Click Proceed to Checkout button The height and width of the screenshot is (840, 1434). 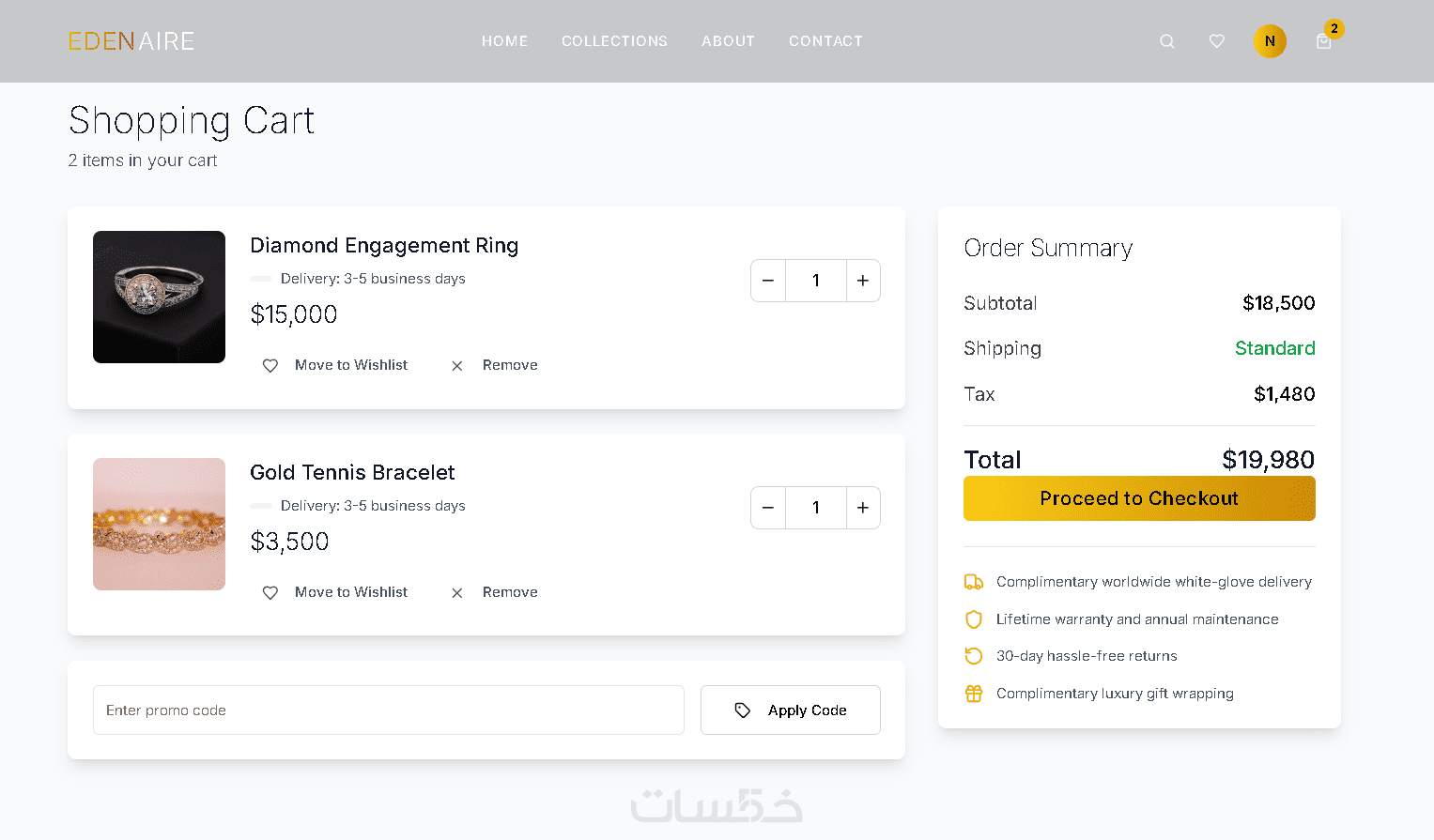click(x=1139, y=498)
